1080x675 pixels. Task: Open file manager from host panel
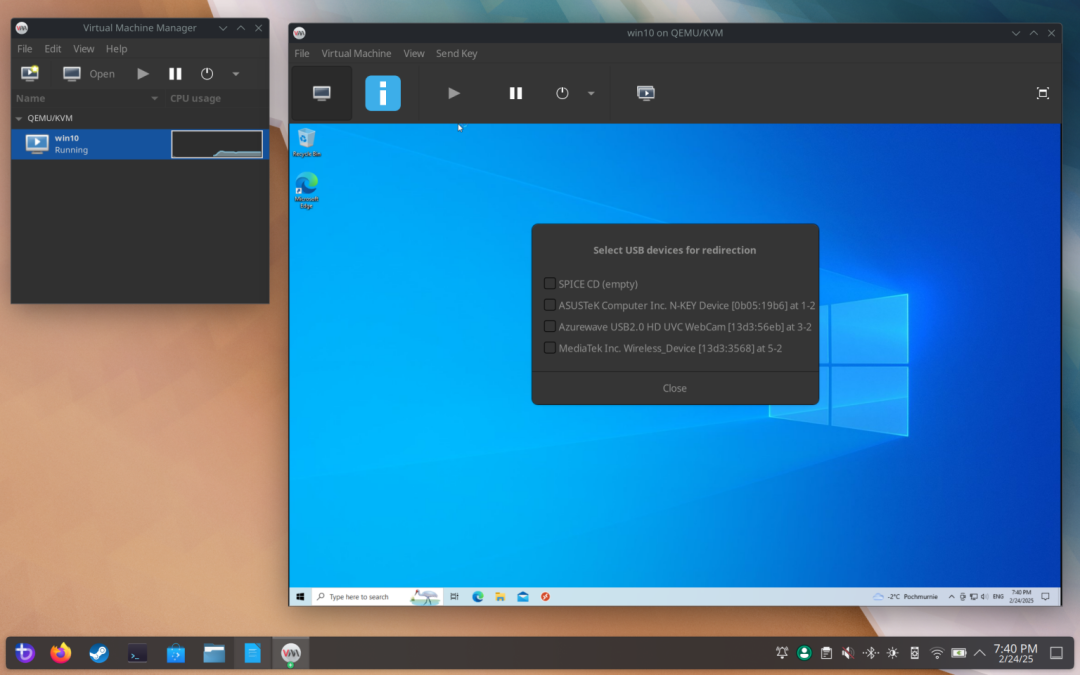click(214, 652)
